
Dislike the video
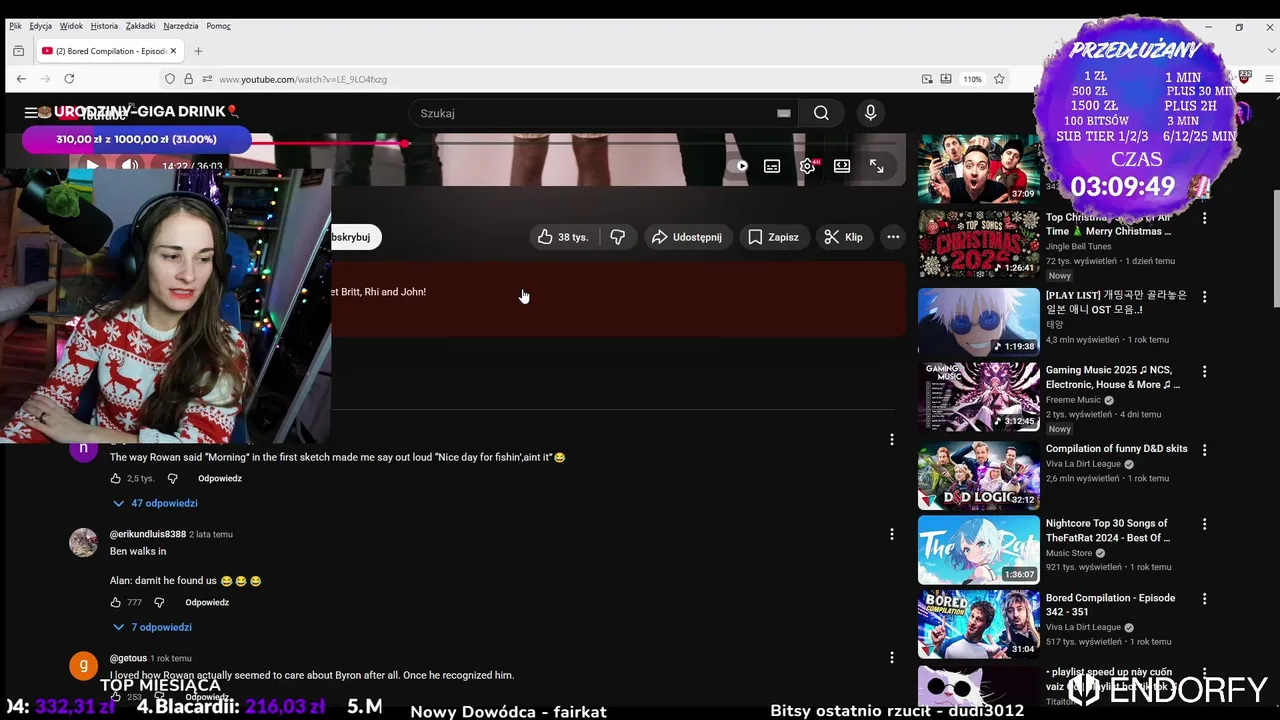(x=618, y=237)
